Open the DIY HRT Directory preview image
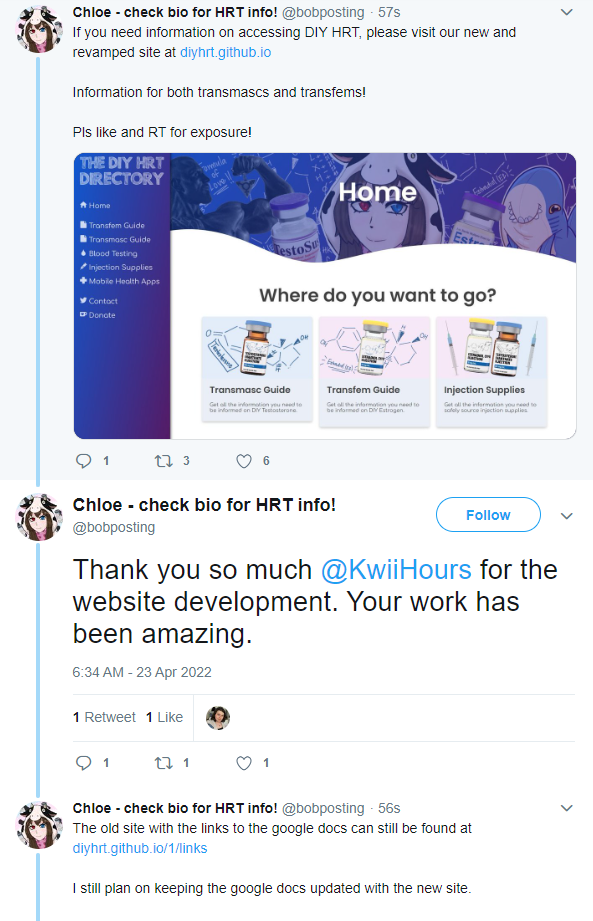 coord(325,296)
